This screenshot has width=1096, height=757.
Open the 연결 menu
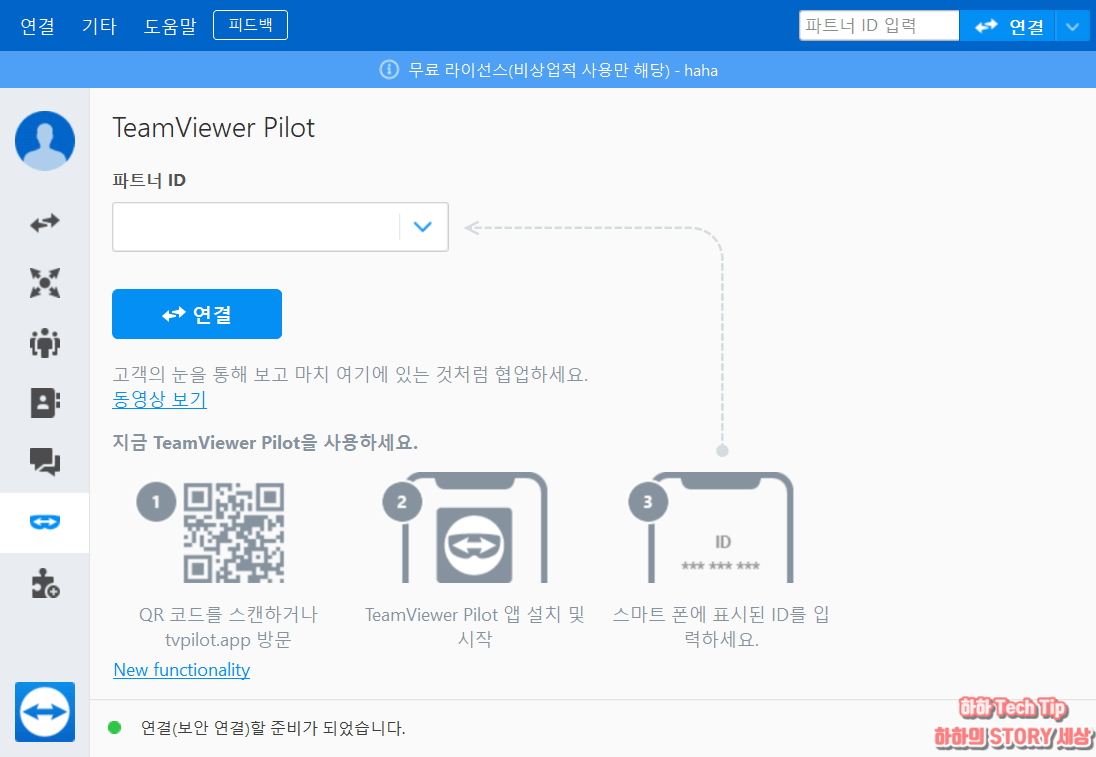(x=37, y=26)
